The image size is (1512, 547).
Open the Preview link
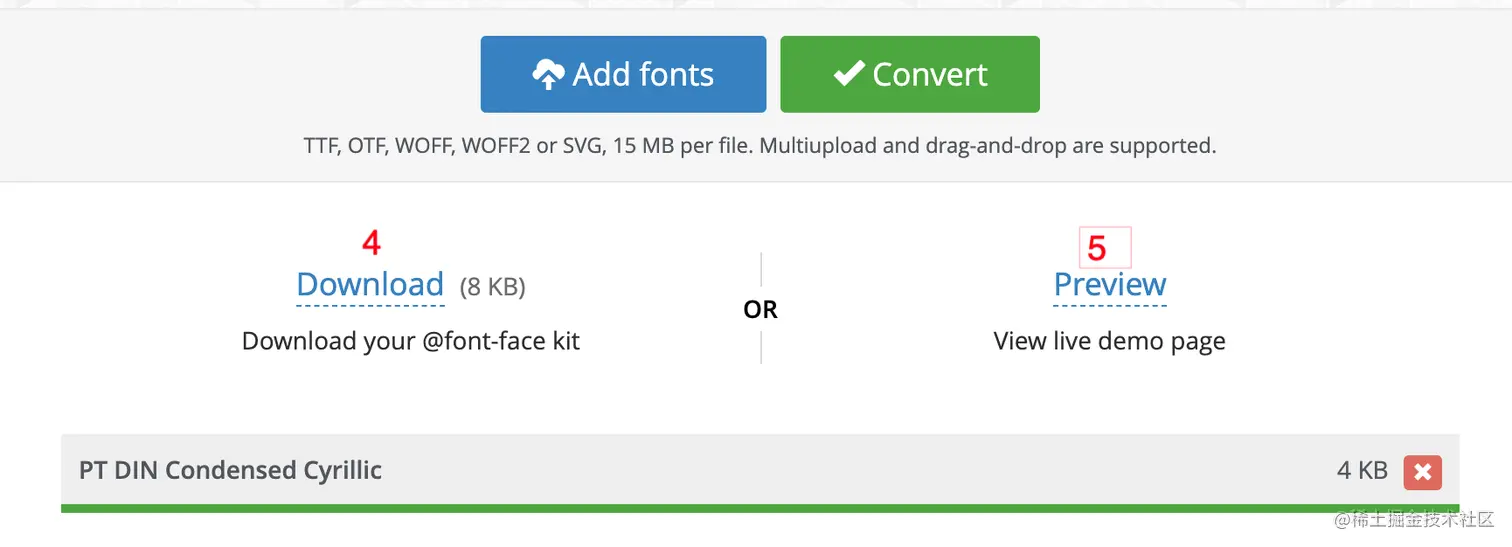1110,285
